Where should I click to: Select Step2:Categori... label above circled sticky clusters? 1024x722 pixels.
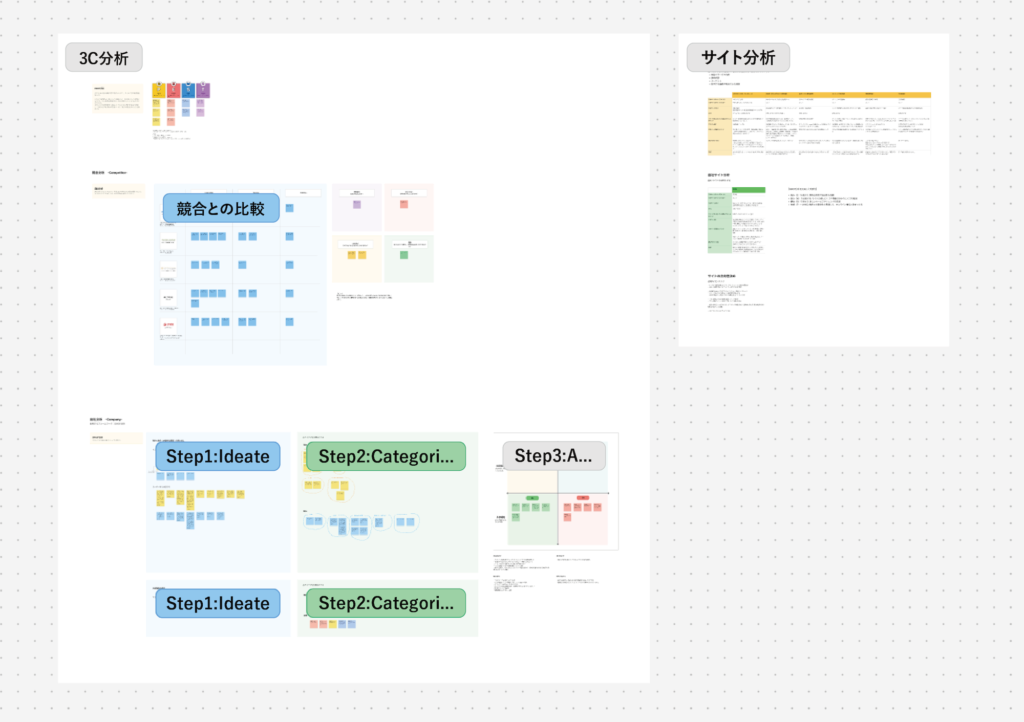pos(386,456)
